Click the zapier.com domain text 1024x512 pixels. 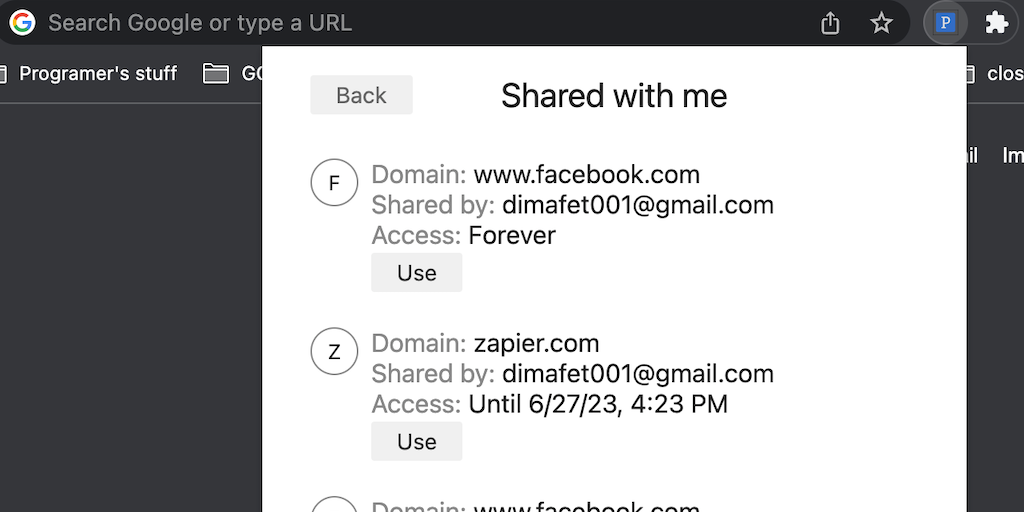click(x=536, y=343)
